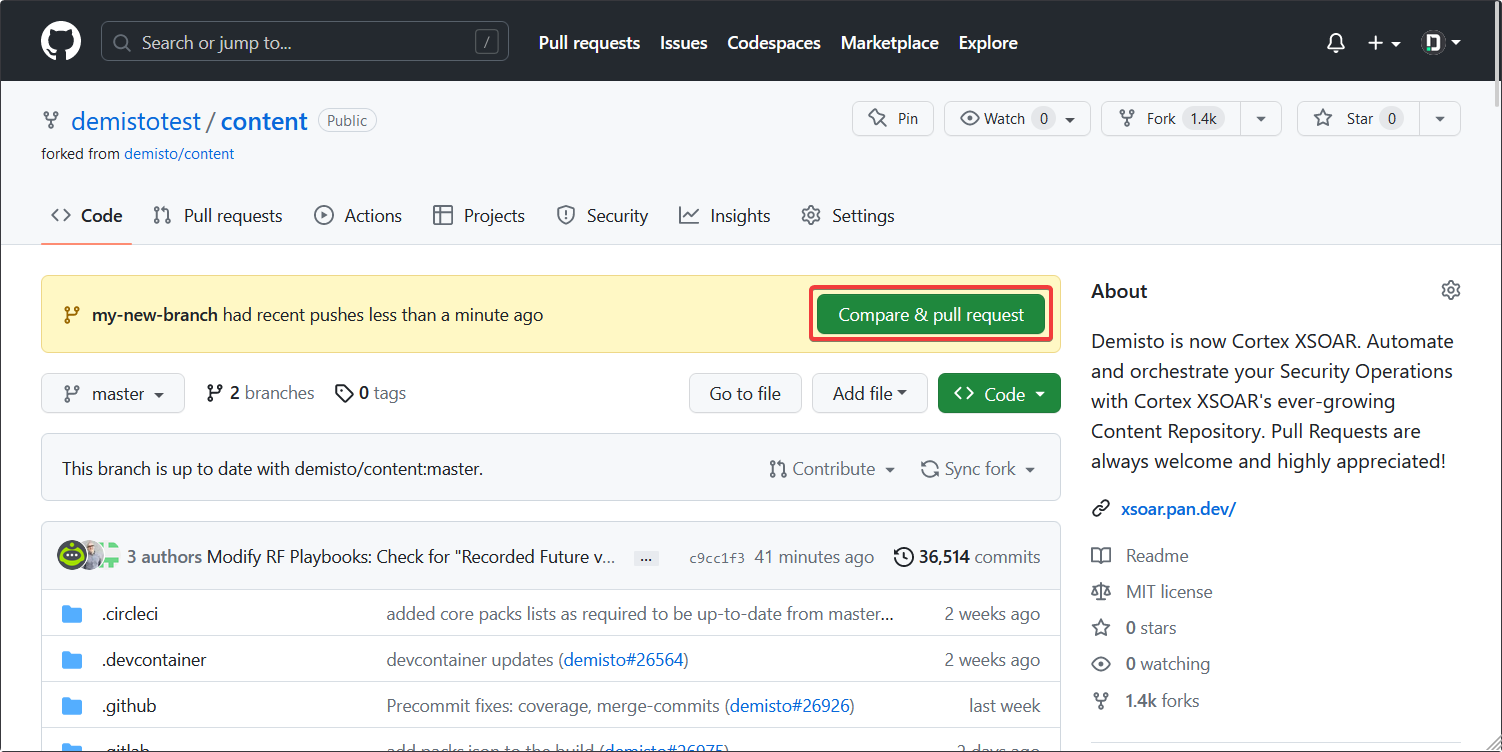Image resolution: width=1502 pixels, height=752 pixels.
Task: Open the user avatar menu
Action: click(1441, 43)
